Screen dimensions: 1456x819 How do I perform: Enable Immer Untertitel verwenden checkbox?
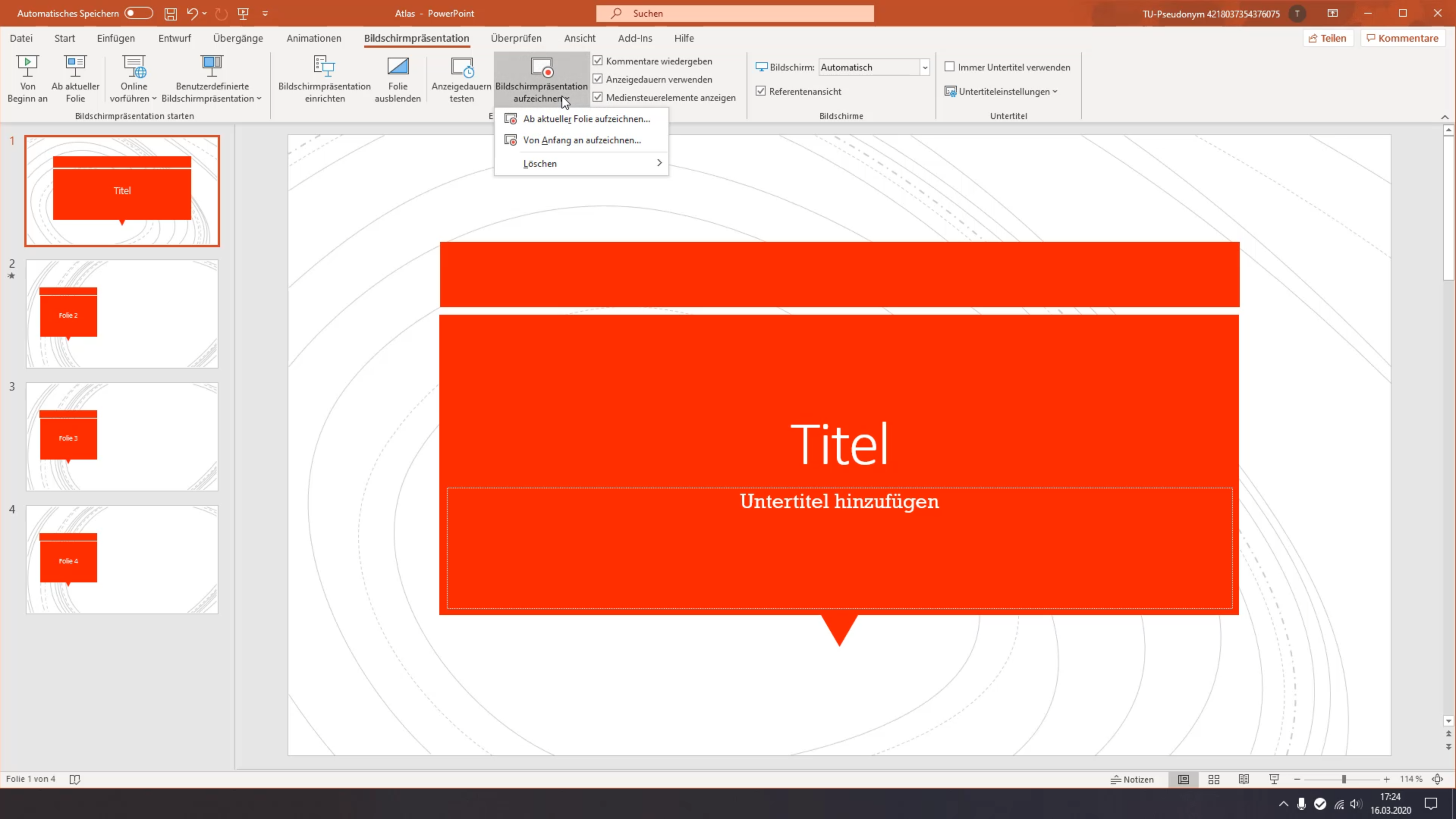click(x=950, y=67)
